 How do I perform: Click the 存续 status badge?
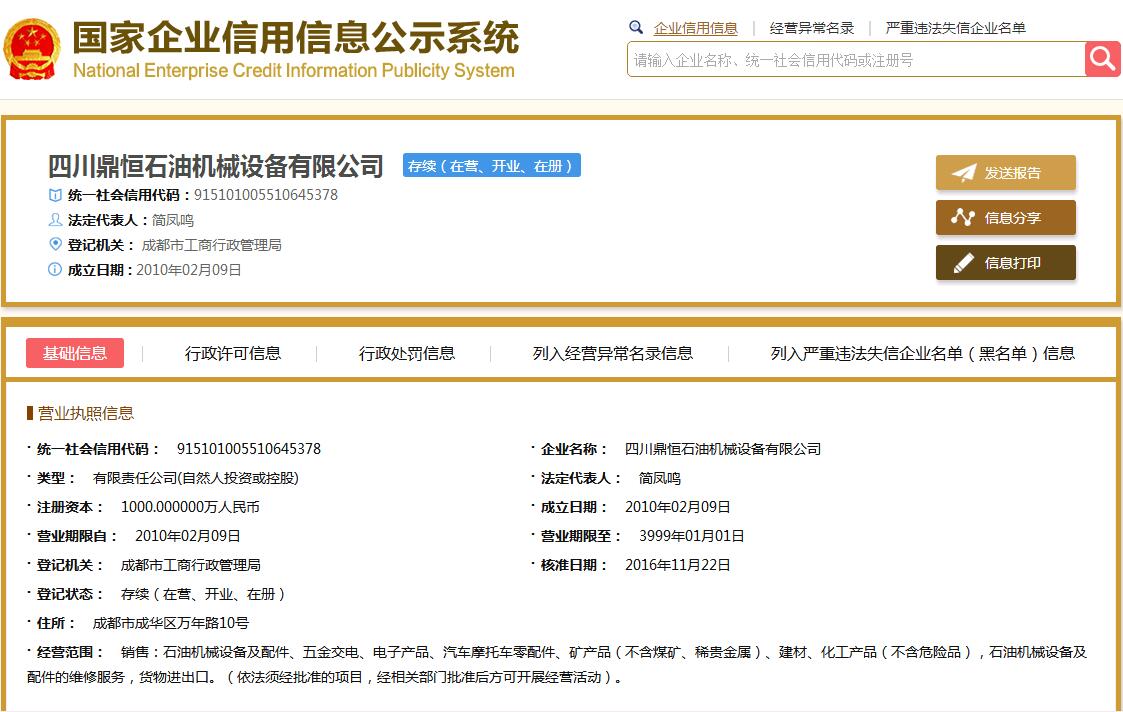[x=491, y=165]
